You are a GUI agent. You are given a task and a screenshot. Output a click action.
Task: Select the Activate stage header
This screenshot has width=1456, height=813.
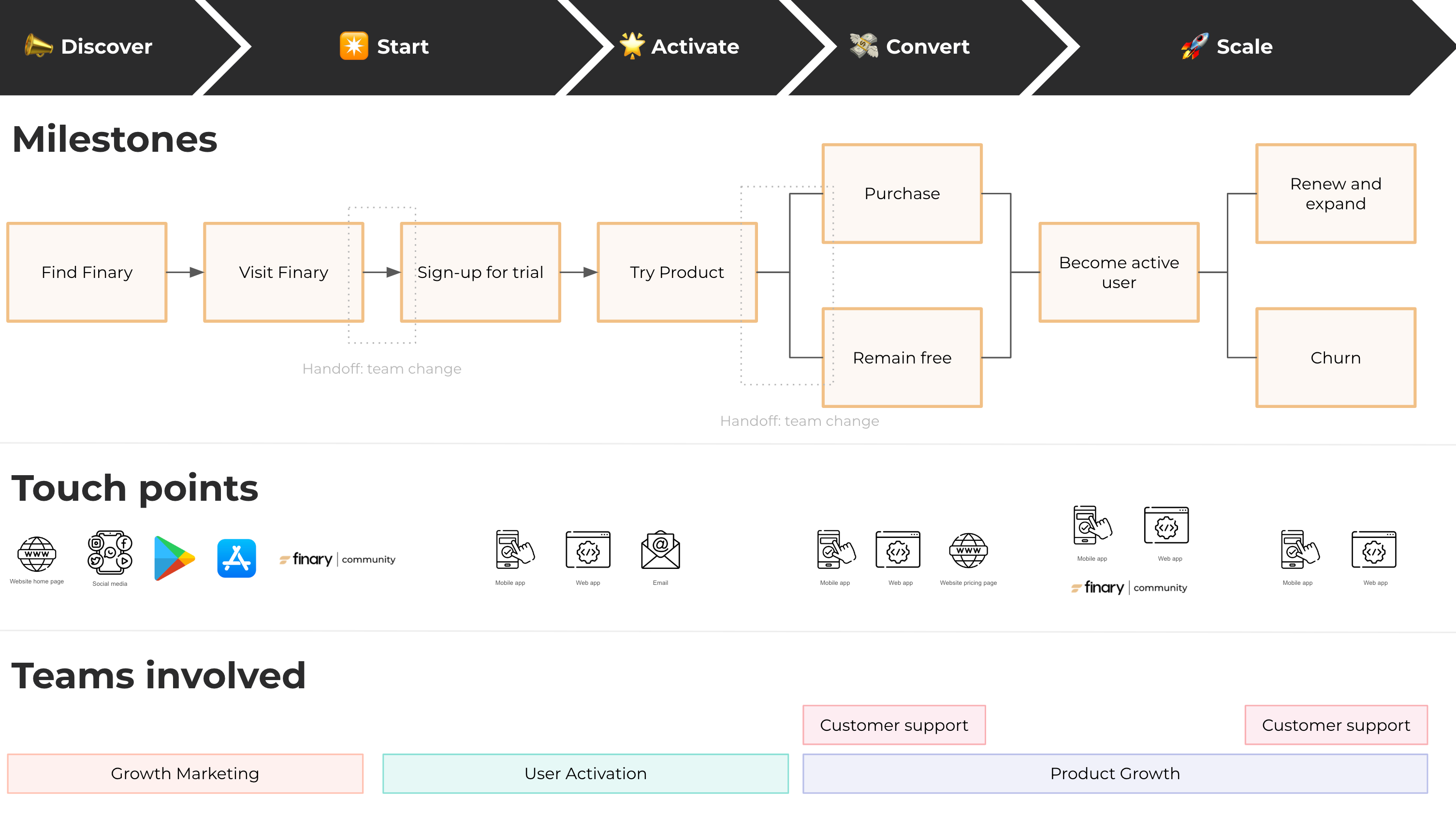694,46
